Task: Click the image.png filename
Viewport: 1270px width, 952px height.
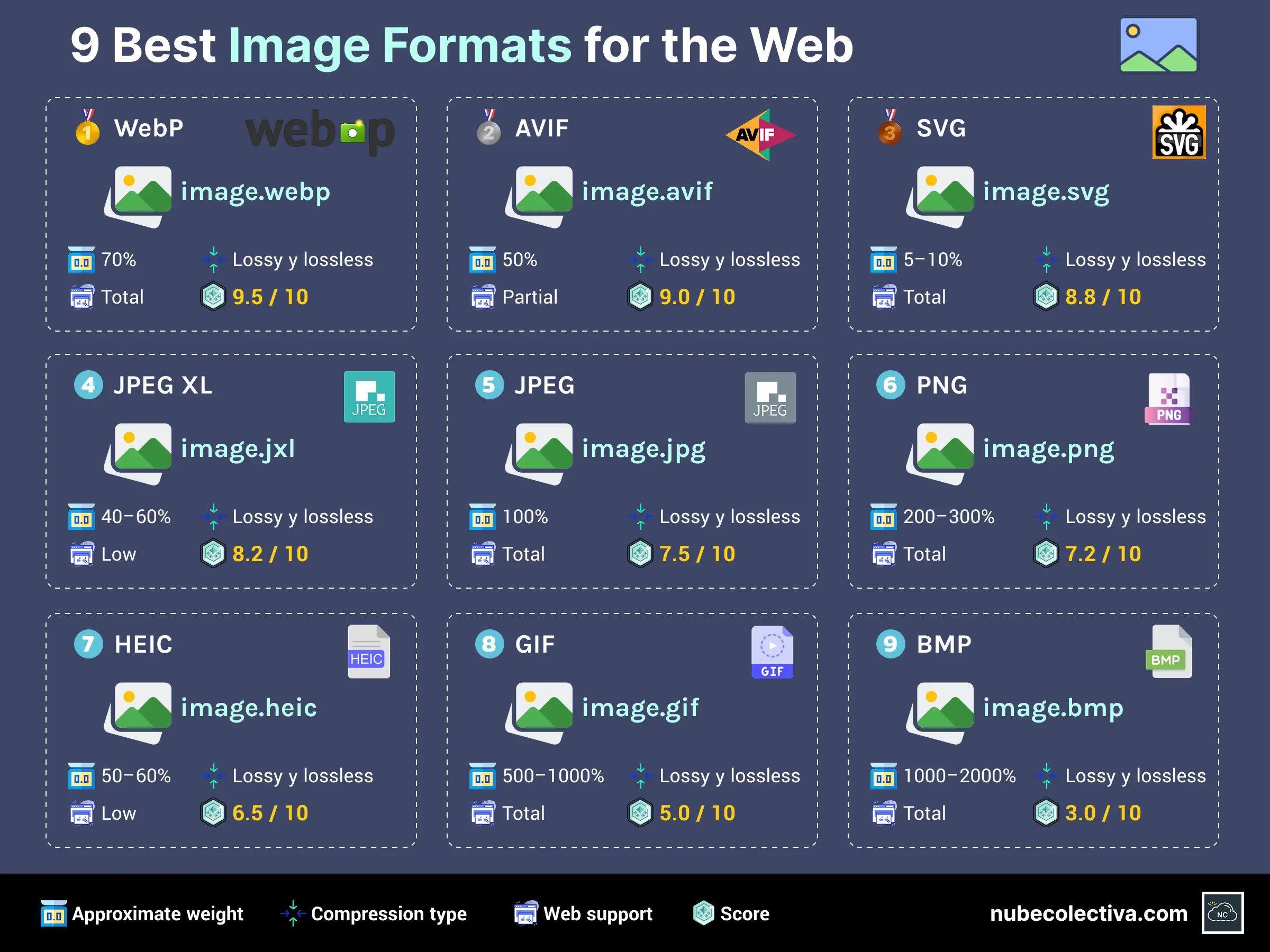Action: [1049, 450]
